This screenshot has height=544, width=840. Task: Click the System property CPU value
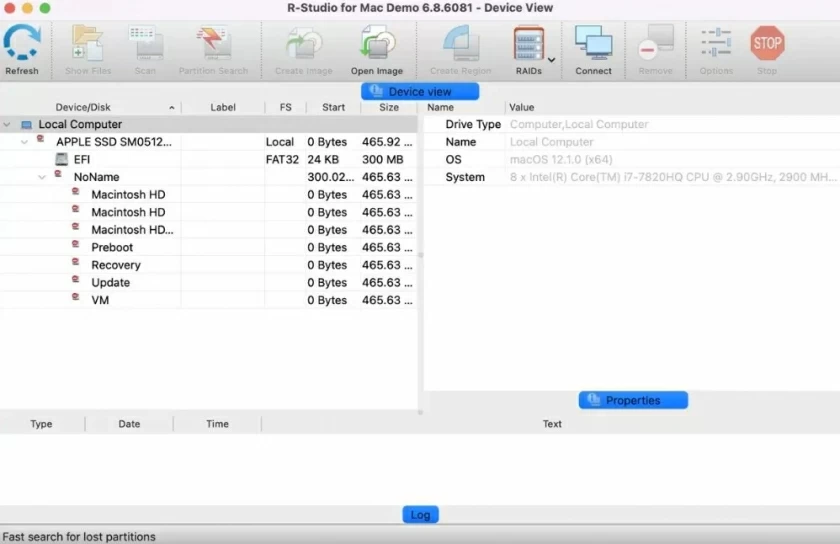pos(673,177)
